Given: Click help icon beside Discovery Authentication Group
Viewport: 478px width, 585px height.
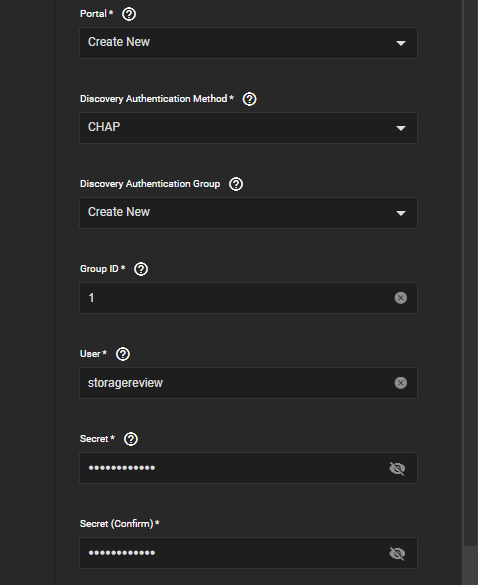Looking at the screenshot, I should tap(236, 184).
